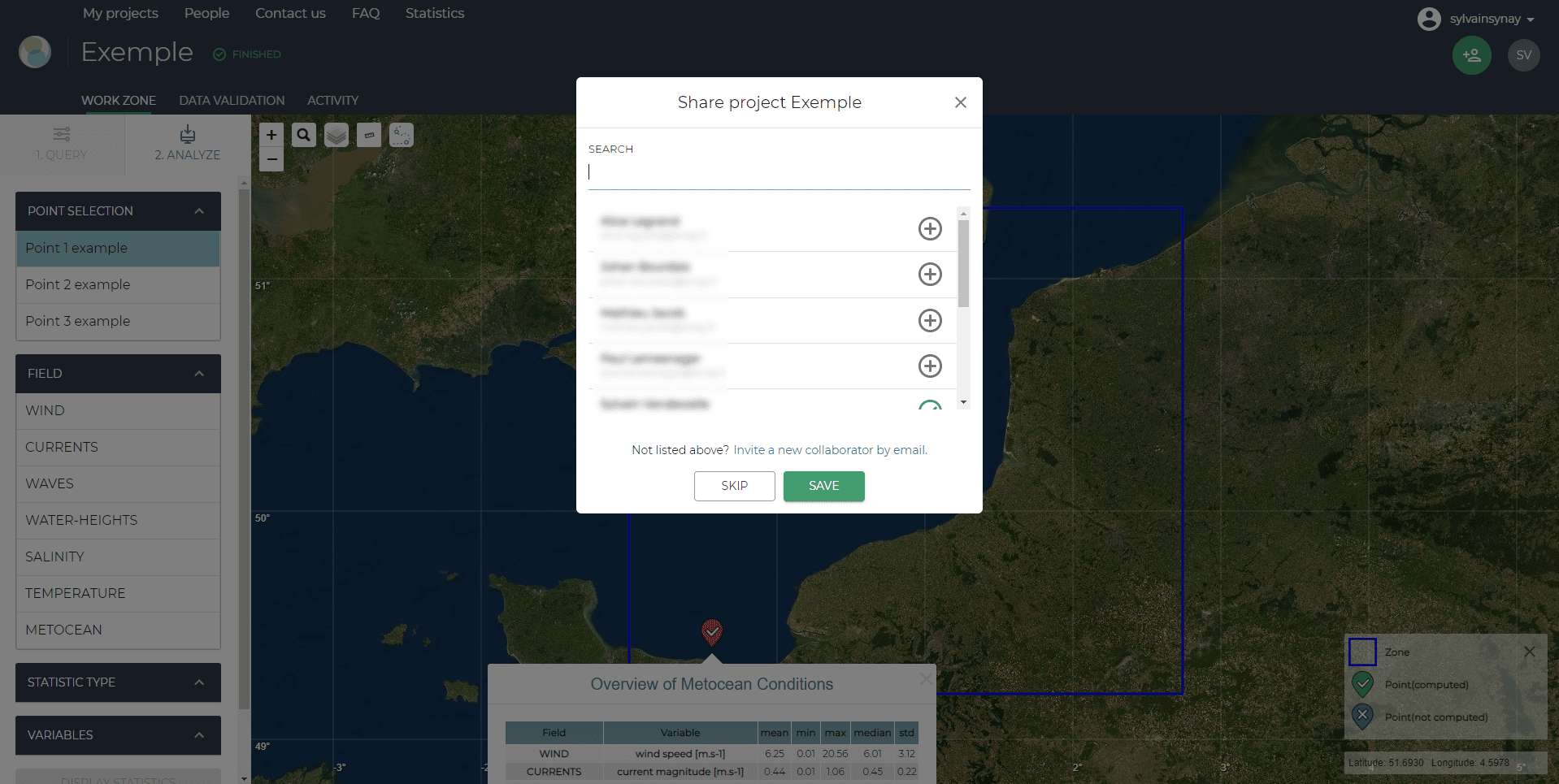Zoom in on the map
The width and height of the screenshot is (1559, 784).
click(x=271, y=135)
